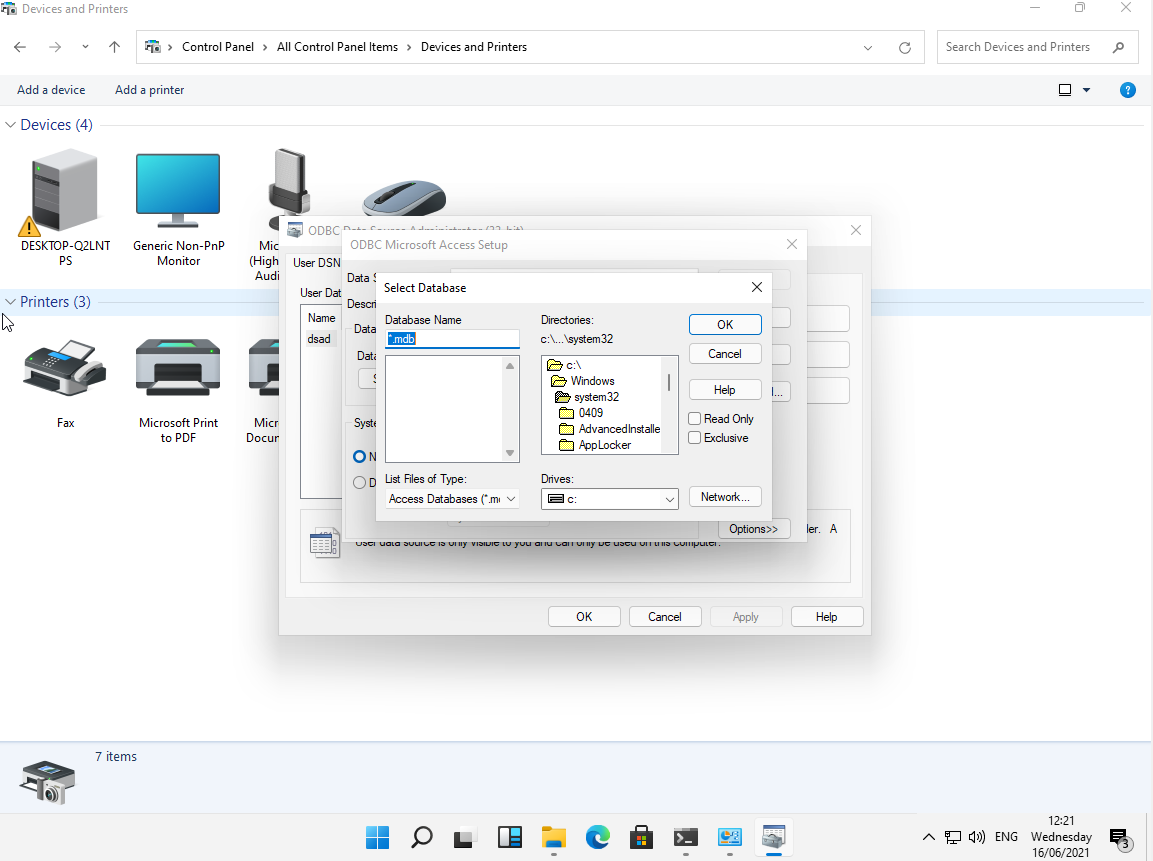Open taskbar Search

click(421, 837)
